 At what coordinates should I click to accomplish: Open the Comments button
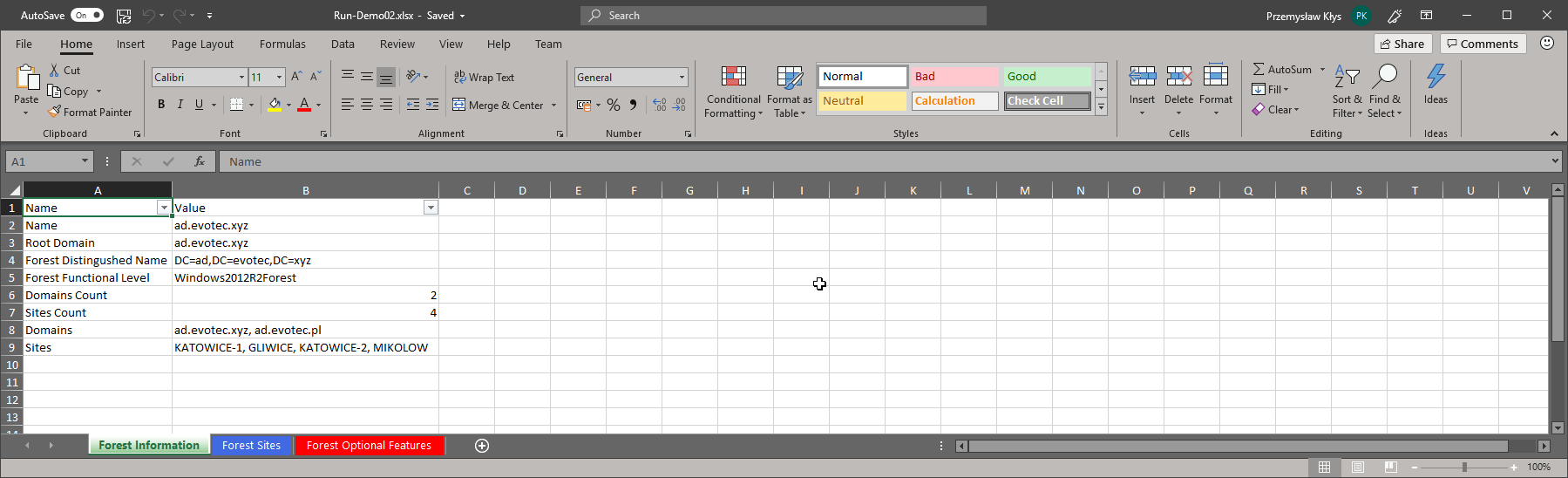(1483, 44)
